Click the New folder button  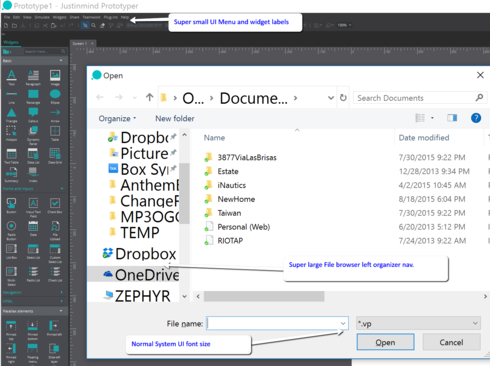[175, 119]
